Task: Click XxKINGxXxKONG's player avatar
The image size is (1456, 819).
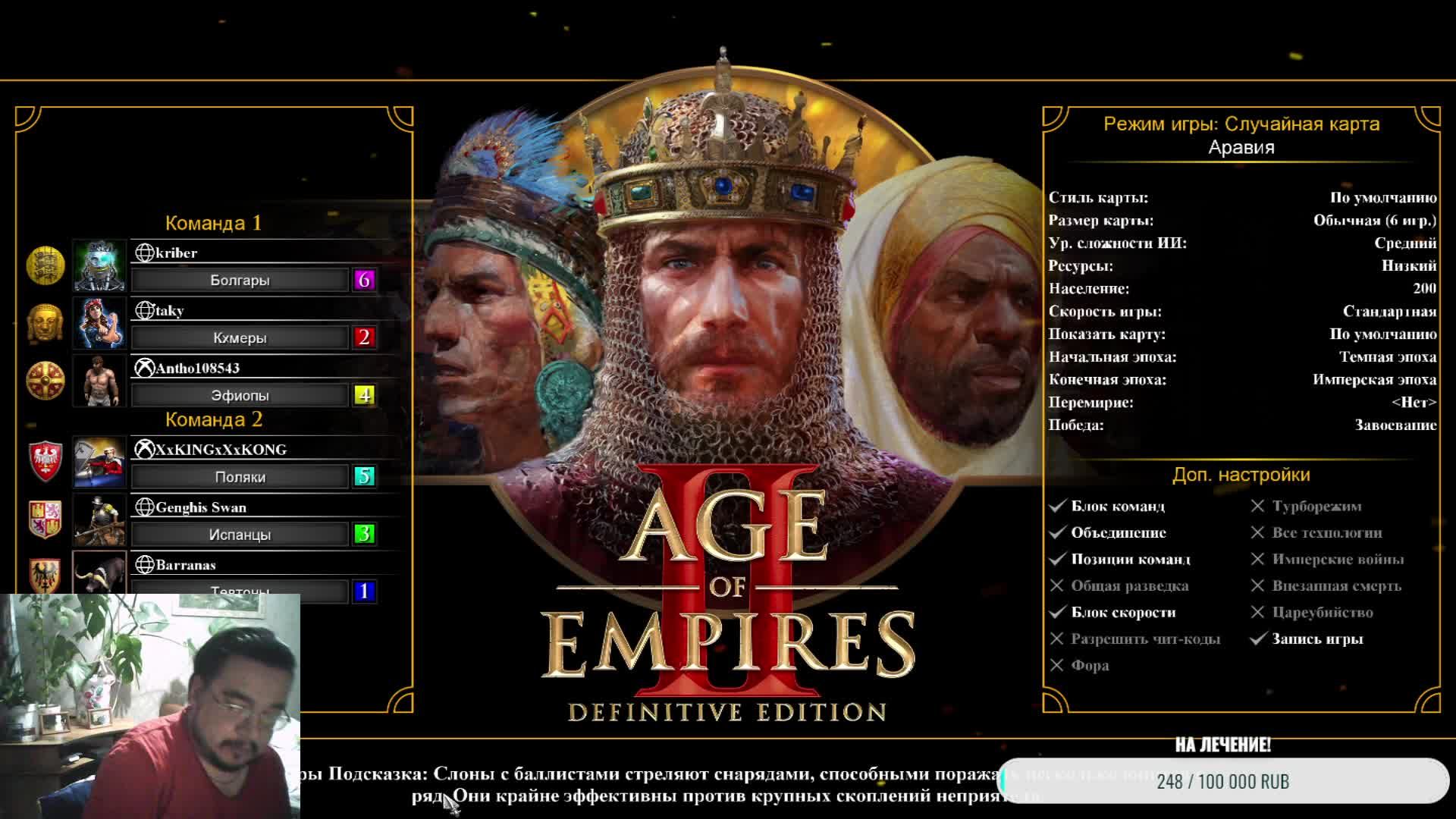Action: [99, 462]
